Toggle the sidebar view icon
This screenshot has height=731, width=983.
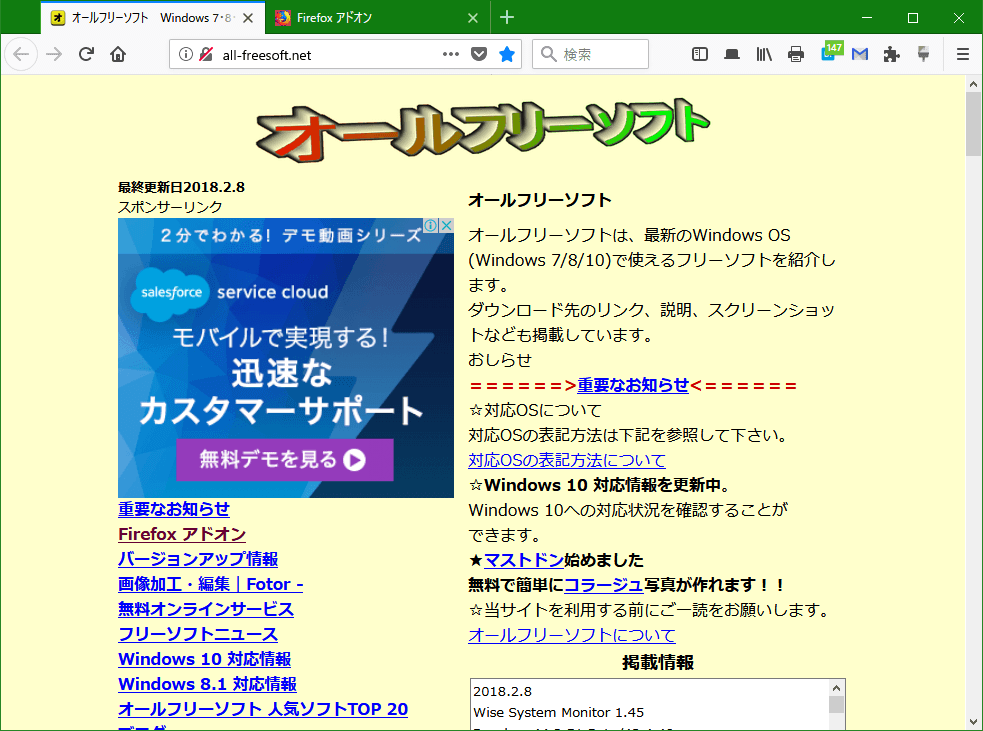700,55
